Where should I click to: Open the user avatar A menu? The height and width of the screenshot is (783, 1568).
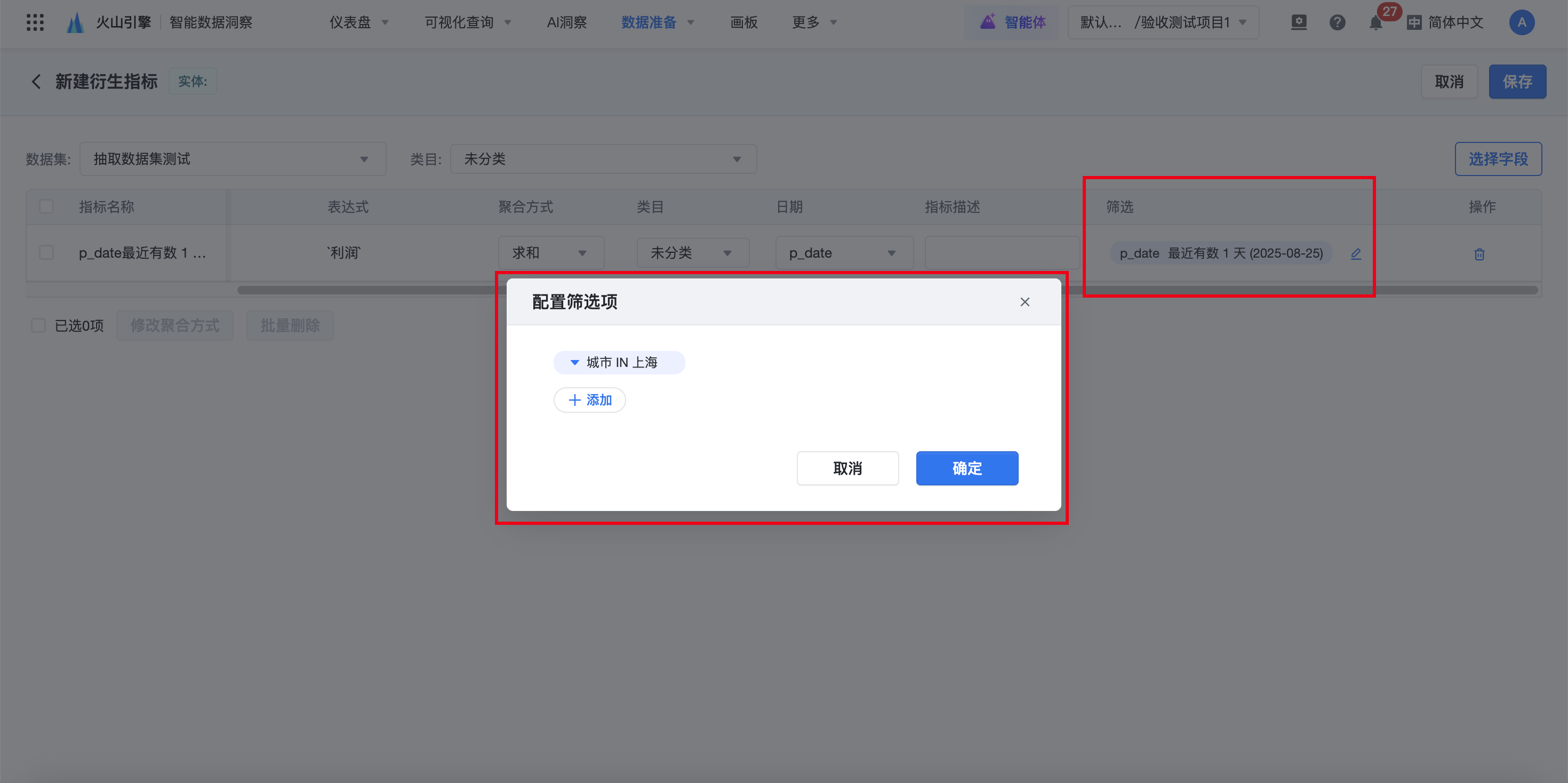click(x=1521, y=22)
